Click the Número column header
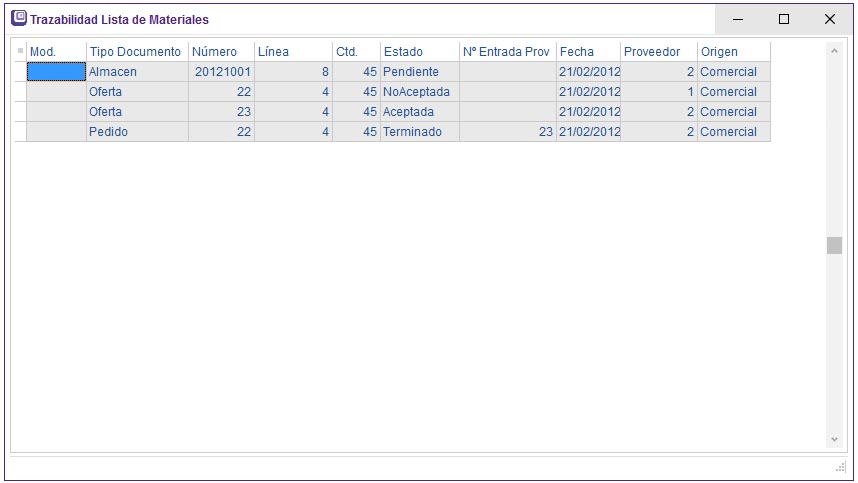 pyautogui.click(x=220, y=51)
